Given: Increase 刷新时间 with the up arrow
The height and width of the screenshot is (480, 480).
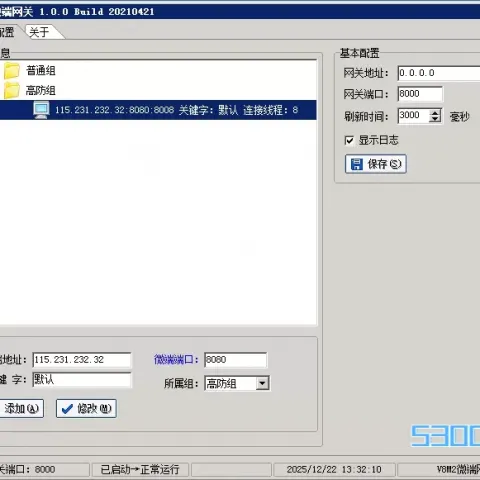Looking at the screenshot, I should click(435, 113).
